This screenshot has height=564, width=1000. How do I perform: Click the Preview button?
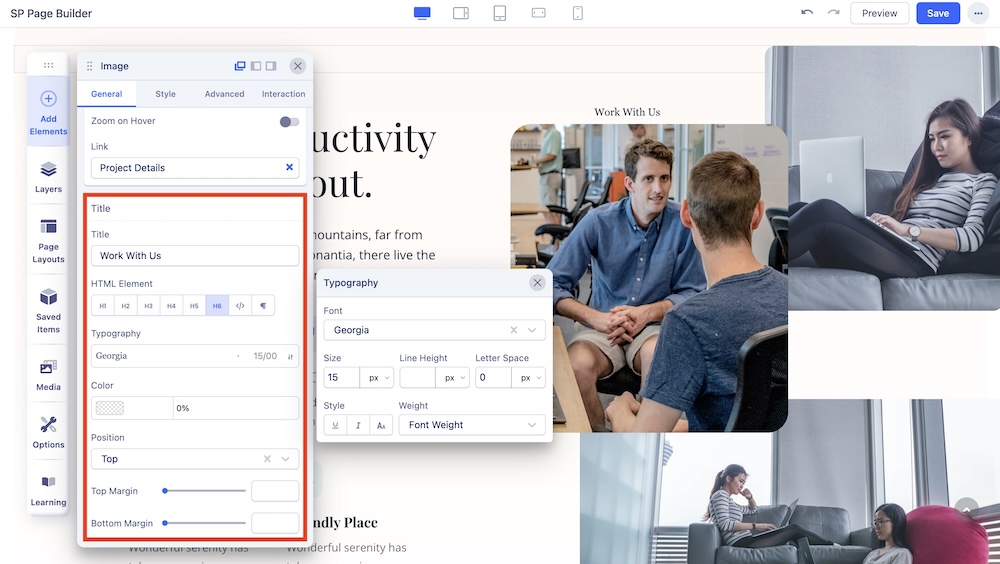[879, 13]
